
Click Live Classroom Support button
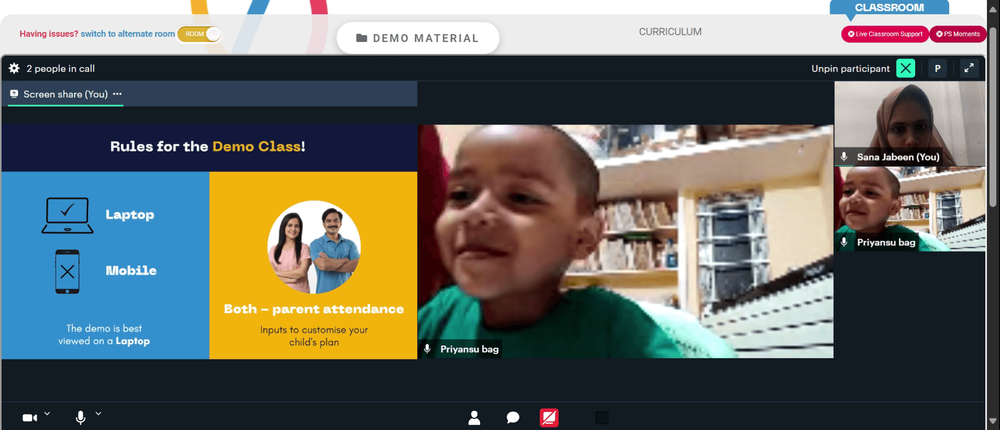pos(885,34)
